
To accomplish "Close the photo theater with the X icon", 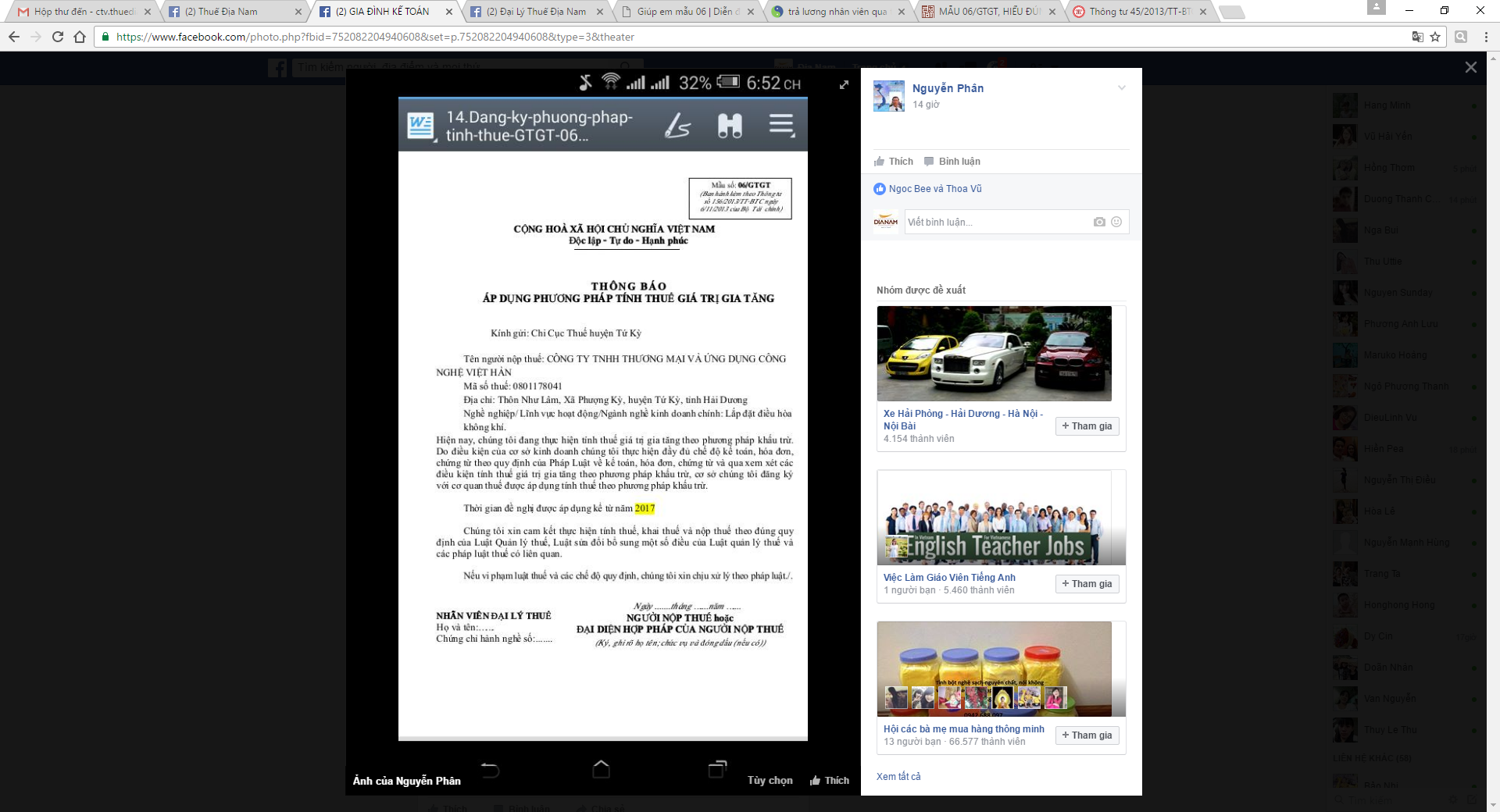I will (1470, 67).
